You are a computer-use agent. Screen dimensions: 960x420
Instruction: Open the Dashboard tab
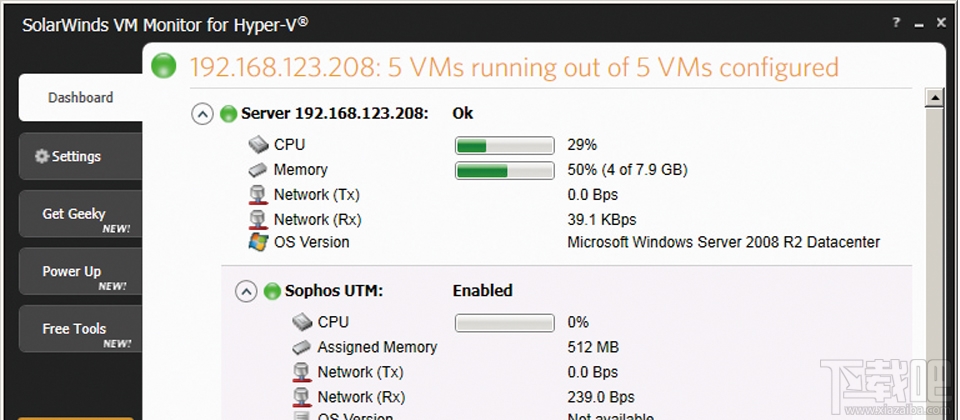point(81,98)
